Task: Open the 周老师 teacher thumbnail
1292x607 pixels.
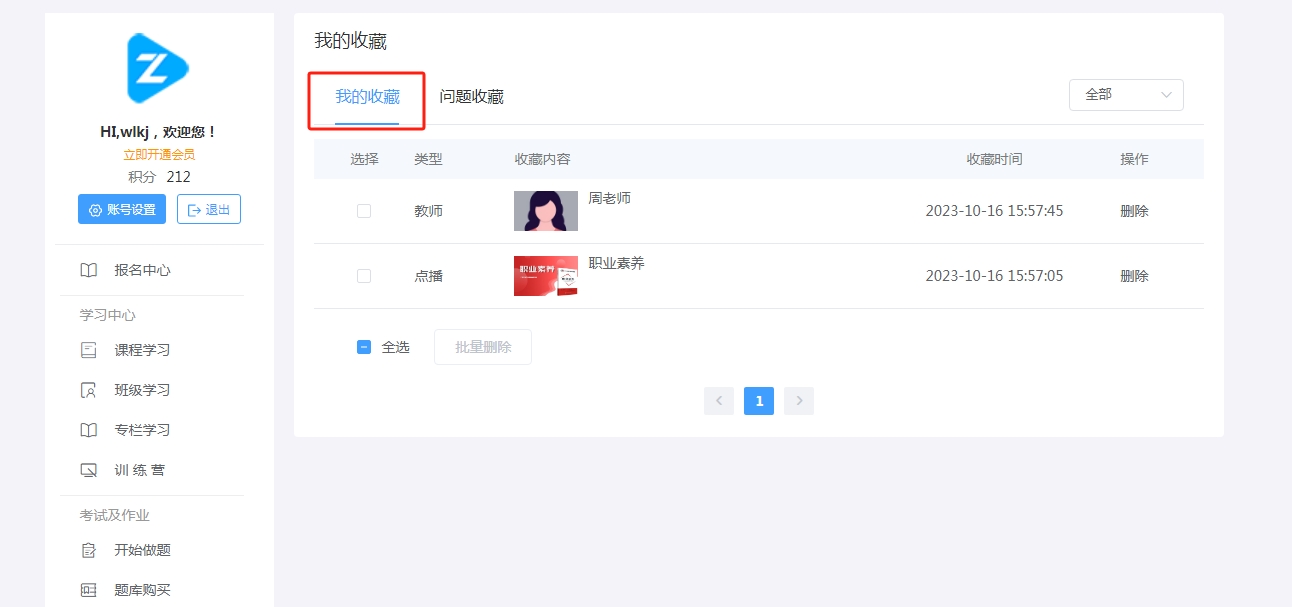Action: pos(546,211)
